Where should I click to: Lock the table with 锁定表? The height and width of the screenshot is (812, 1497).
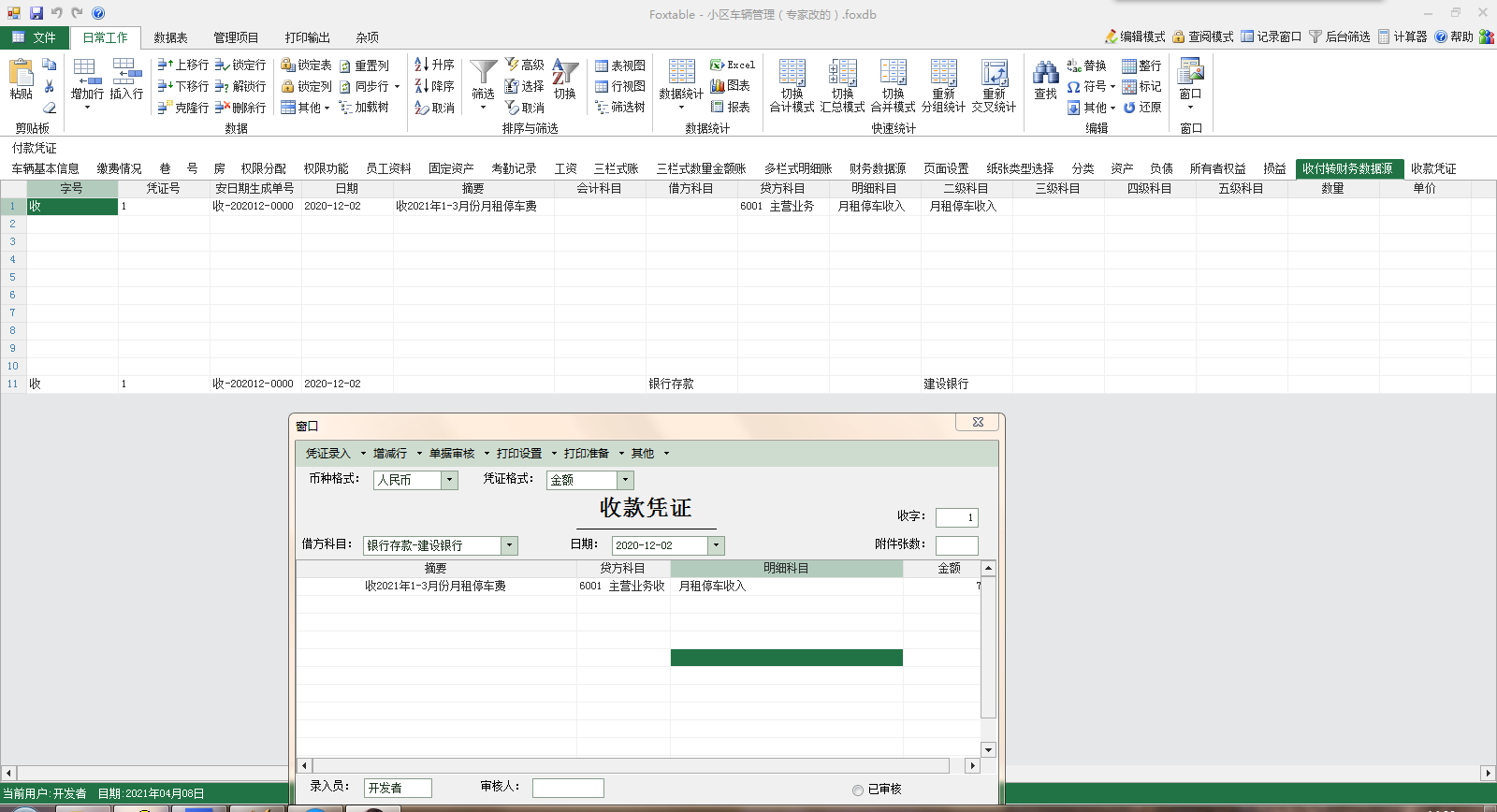point(306,65)
